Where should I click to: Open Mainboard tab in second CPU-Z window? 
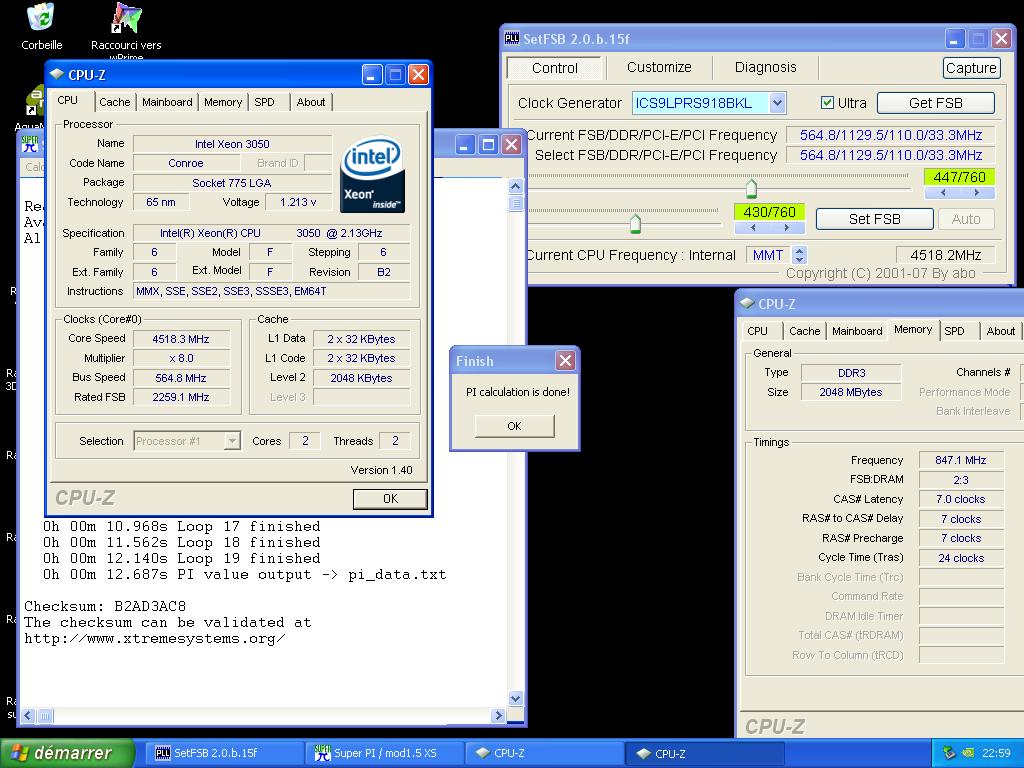click(857, 331)
